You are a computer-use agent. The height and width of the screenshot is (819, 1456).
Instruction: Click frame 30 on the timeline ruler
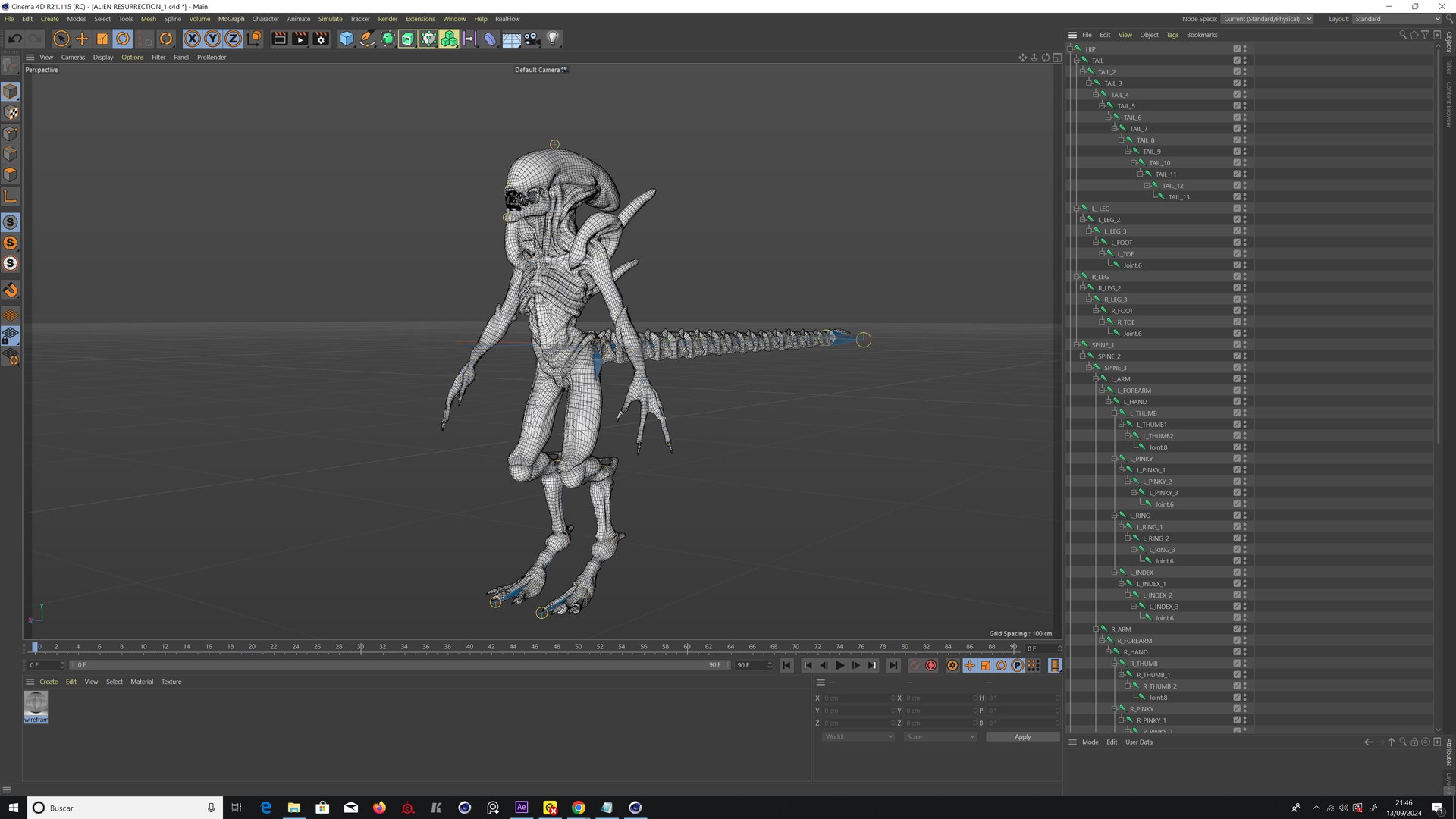[x=360, y=647]
